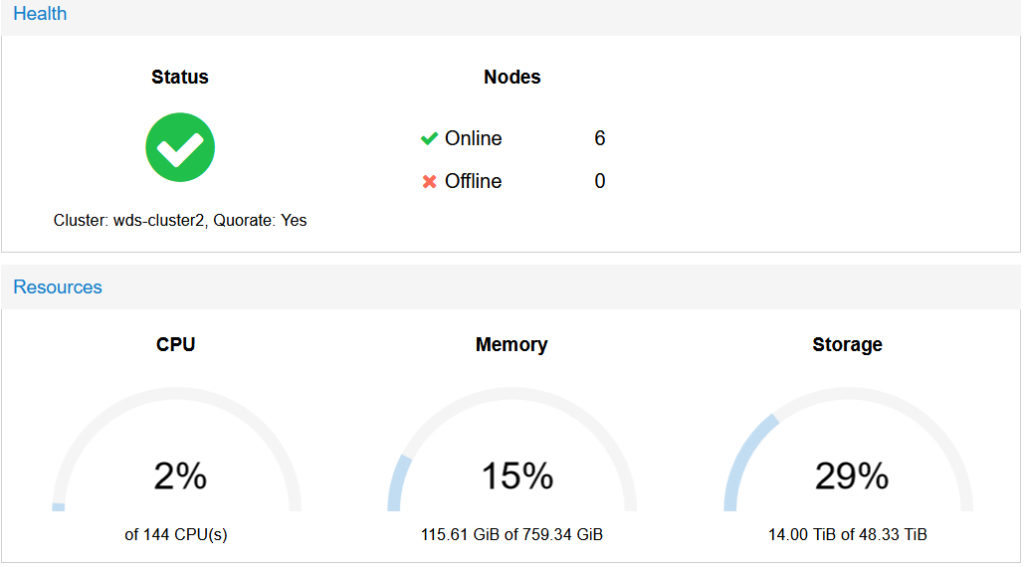Image resolution: width=1024 pixels, height=567 pixels.
Task: Select the Offline nodes label
Action: click(473, 181)
